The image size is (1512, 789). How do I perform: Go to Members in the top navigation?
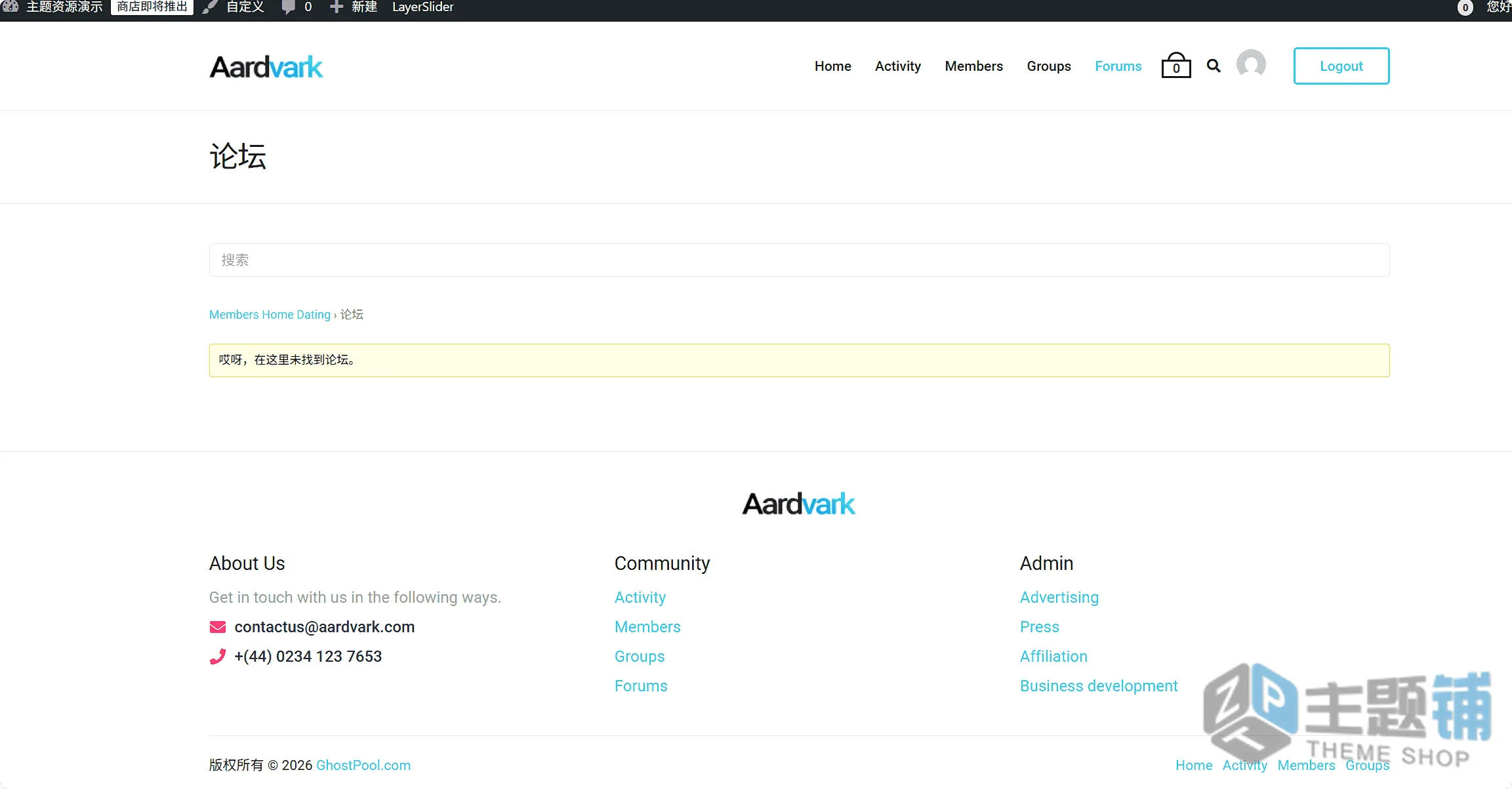pos(973,66)
